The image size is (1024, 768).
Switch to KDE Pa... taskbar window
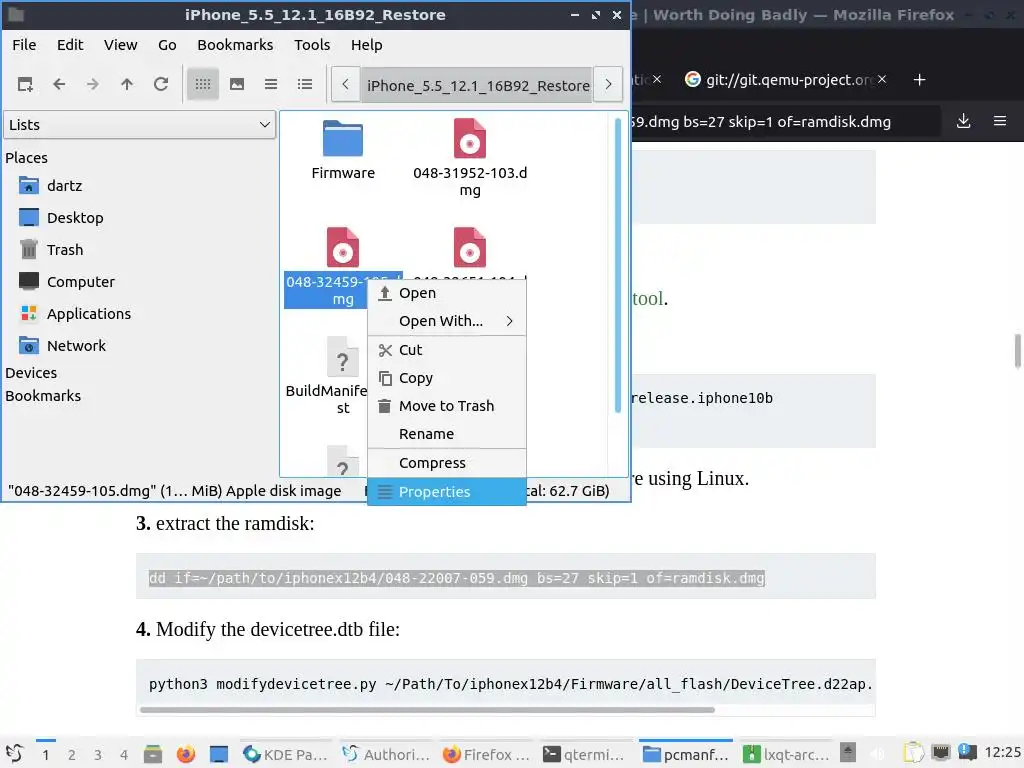tap(285, 754)
